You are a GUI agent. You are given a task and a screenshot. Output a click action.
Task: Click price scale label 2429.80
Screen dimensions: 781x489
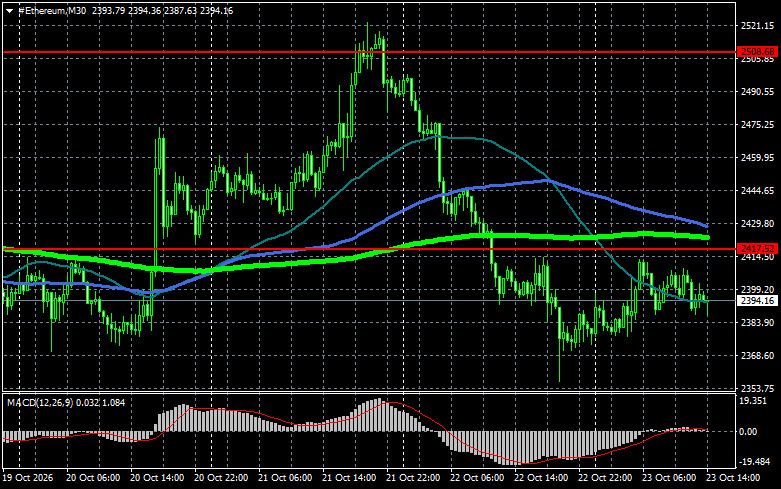coord(757,224)
